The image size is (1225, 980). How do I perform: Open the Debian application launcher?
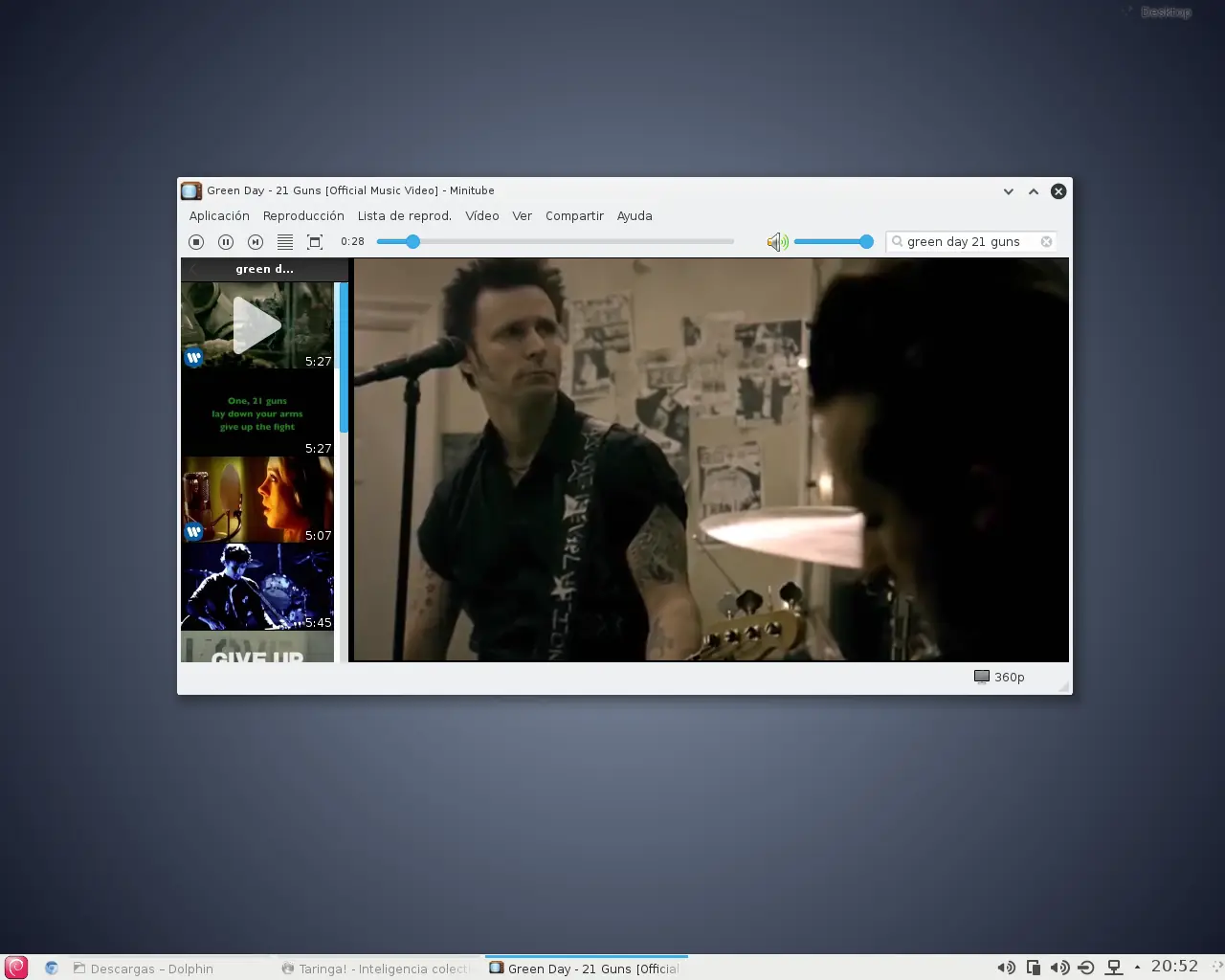click(16, 968)
